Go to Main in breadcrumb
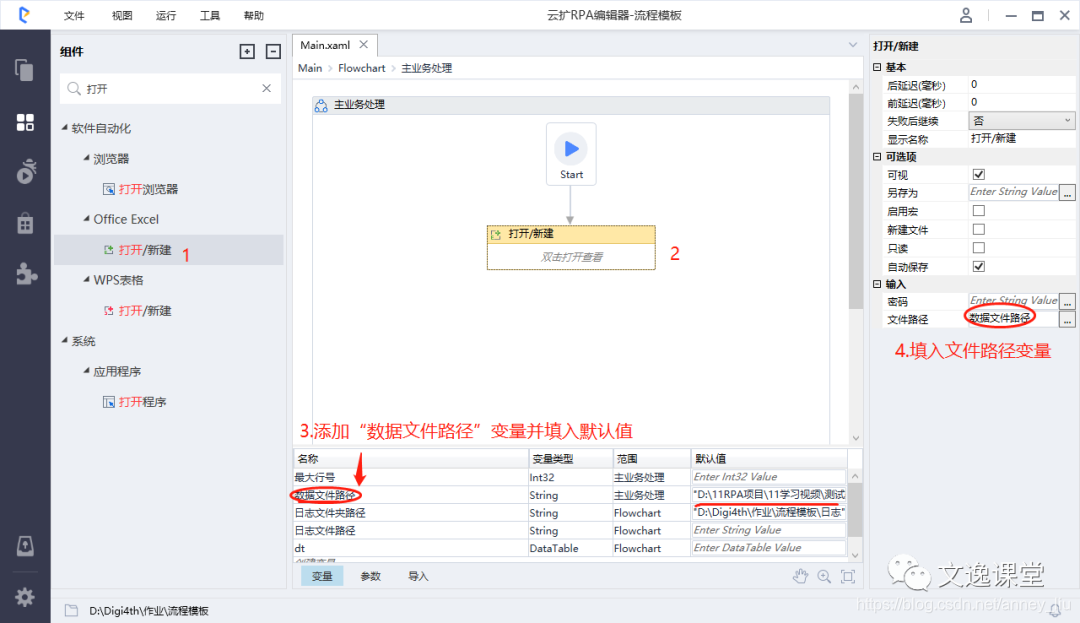Screen dimensions: 1080x623 310,68
